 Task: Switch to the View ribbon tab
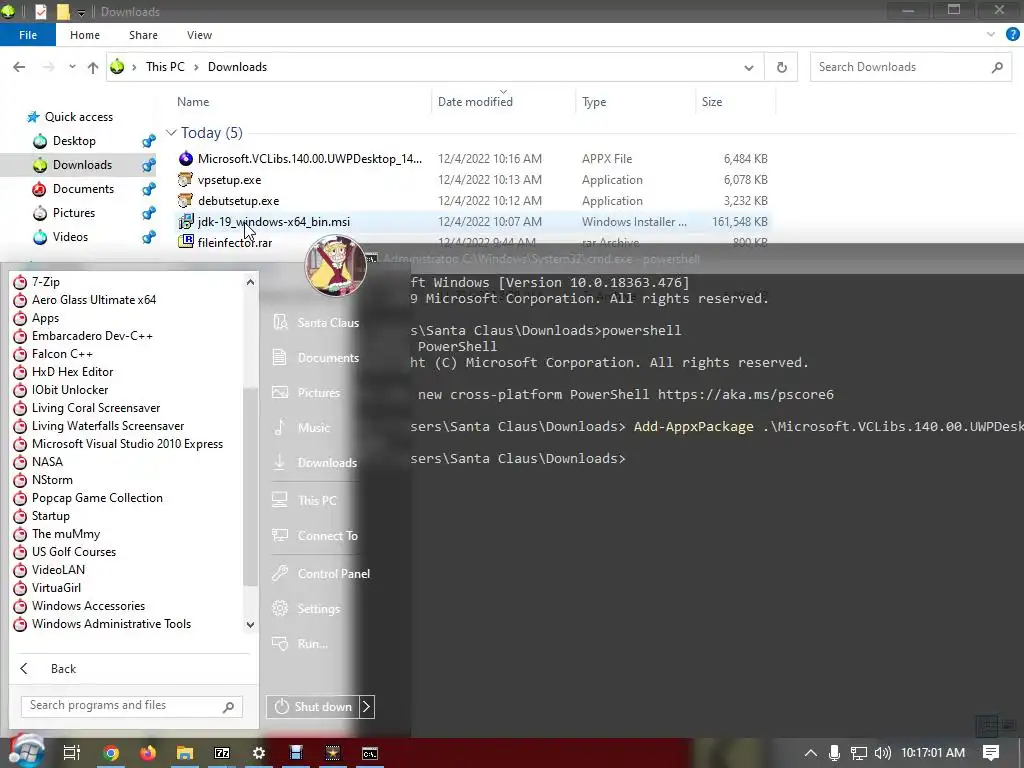click(x=199, y=35)
